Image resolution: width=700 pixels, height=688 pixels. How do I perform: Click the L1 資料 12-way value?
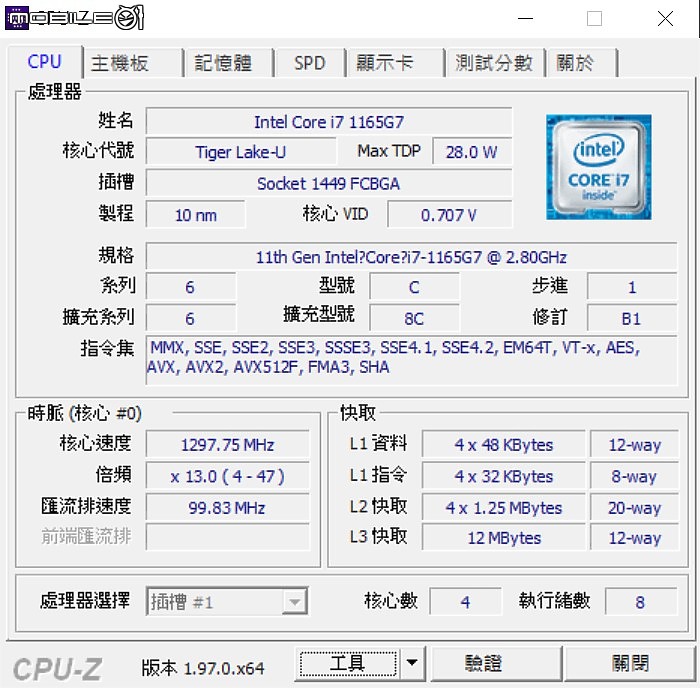coord(634,444)
